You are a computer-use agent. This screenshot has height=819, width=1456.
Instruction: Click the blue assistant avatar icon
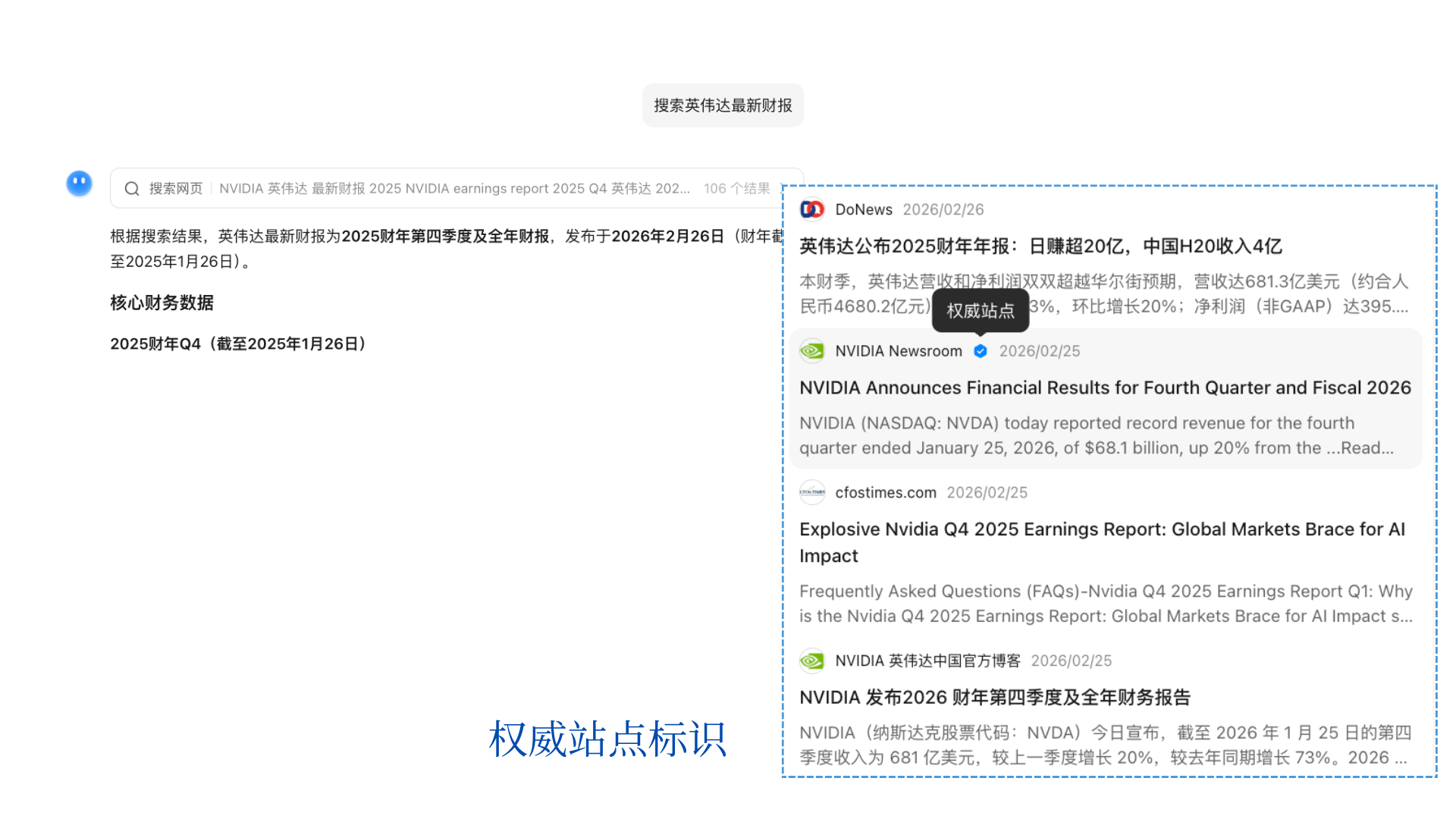coord(79,184)
